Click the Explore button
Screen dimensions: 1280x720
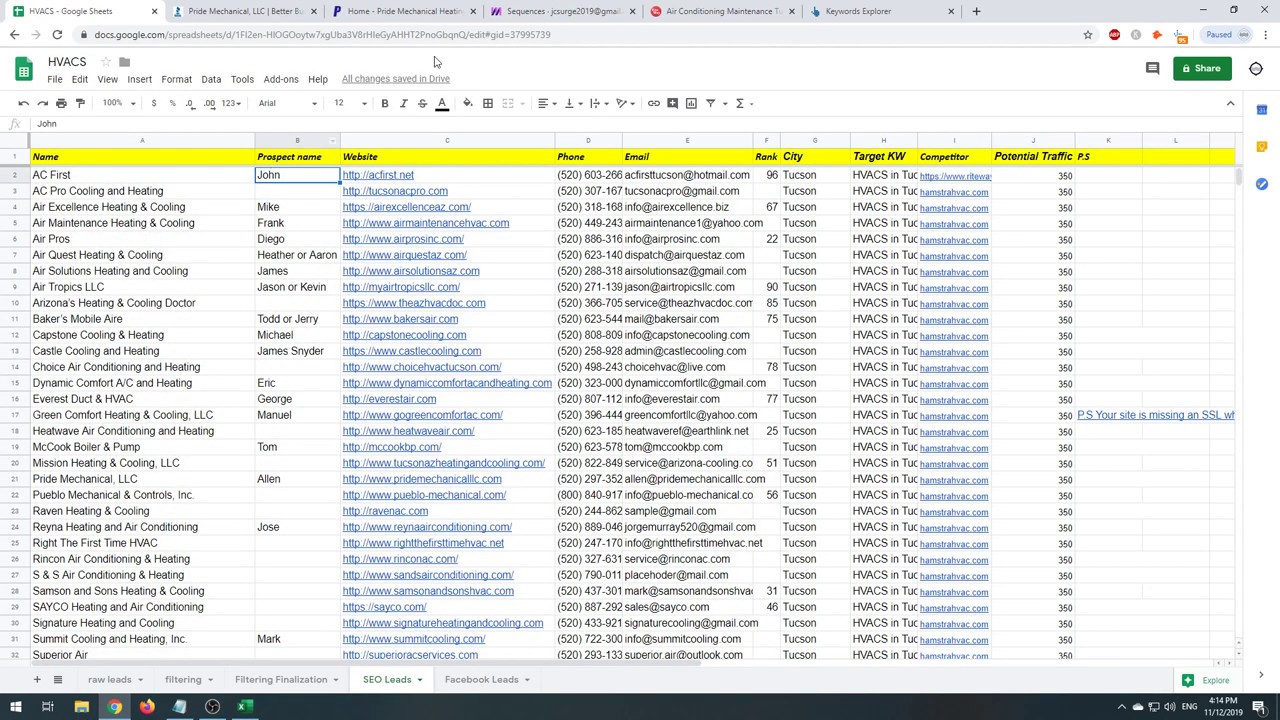pyautogui.click(x=1206, y=680)
